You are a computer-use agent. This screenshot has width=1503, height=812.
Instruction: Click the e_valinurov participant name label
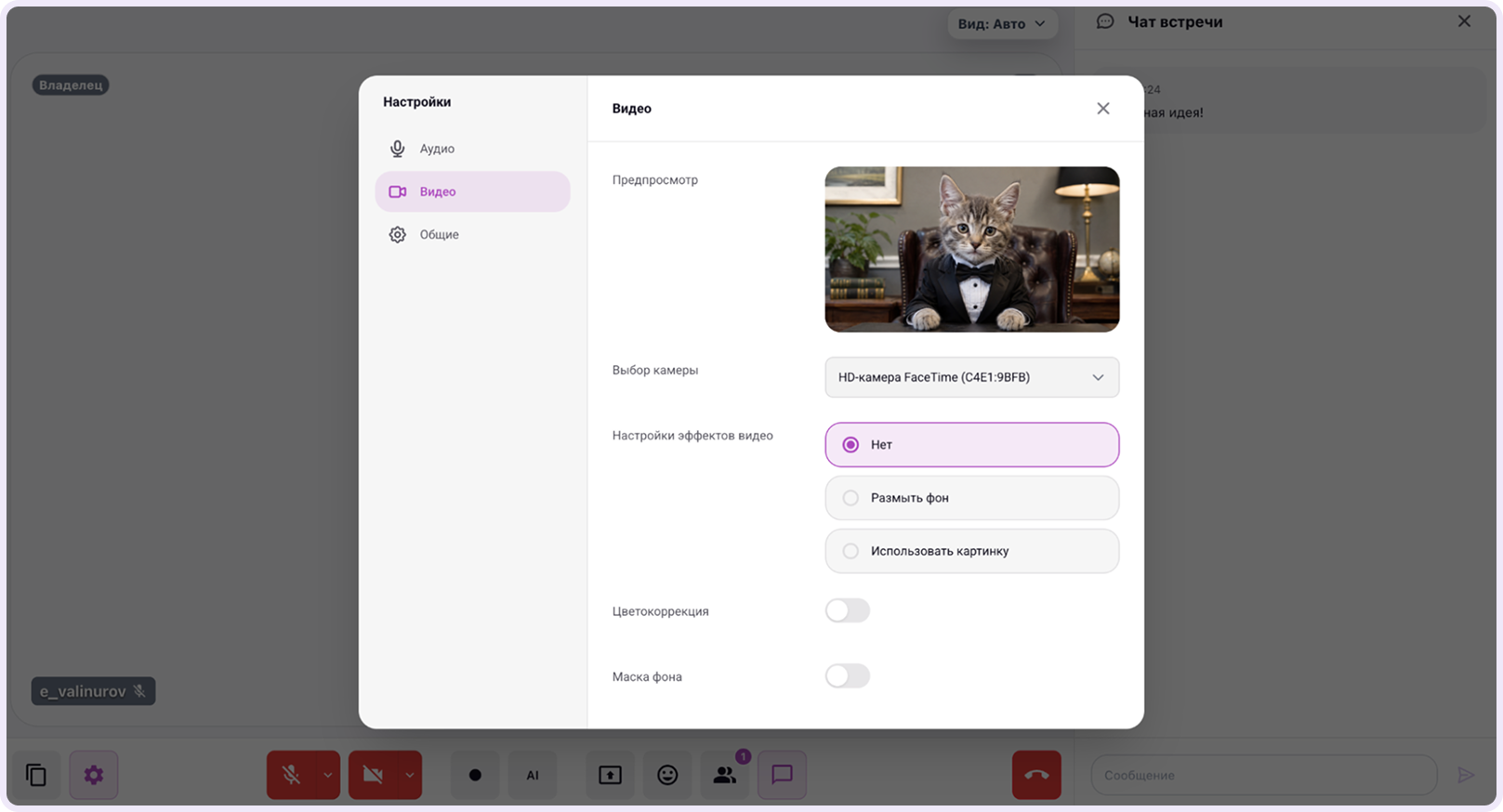[x=93, y=691]
